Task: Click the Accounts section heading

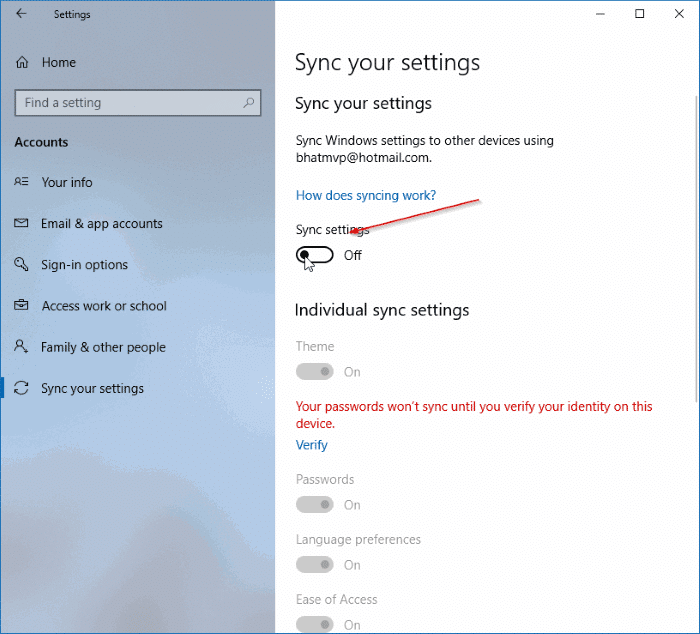Action: tap(41, 142)
